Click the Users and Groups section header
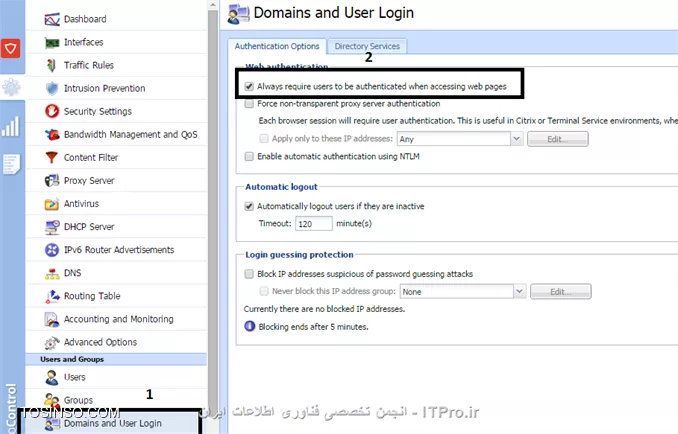 point(116,359)
